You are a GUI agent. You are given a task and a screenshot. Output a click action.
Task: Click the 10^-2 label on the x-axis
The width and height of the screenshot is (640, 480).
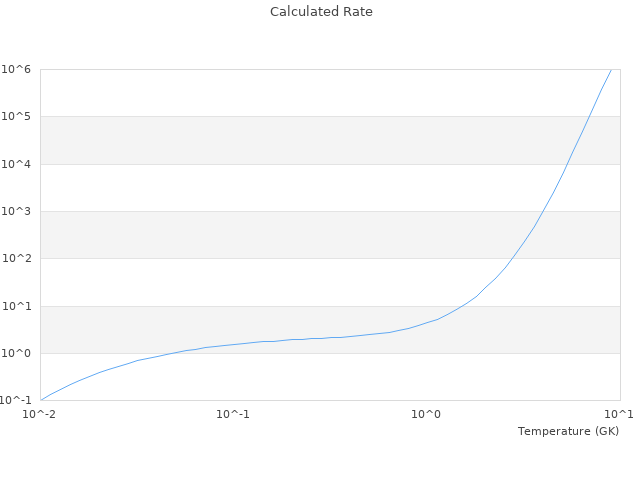(40, 415)
